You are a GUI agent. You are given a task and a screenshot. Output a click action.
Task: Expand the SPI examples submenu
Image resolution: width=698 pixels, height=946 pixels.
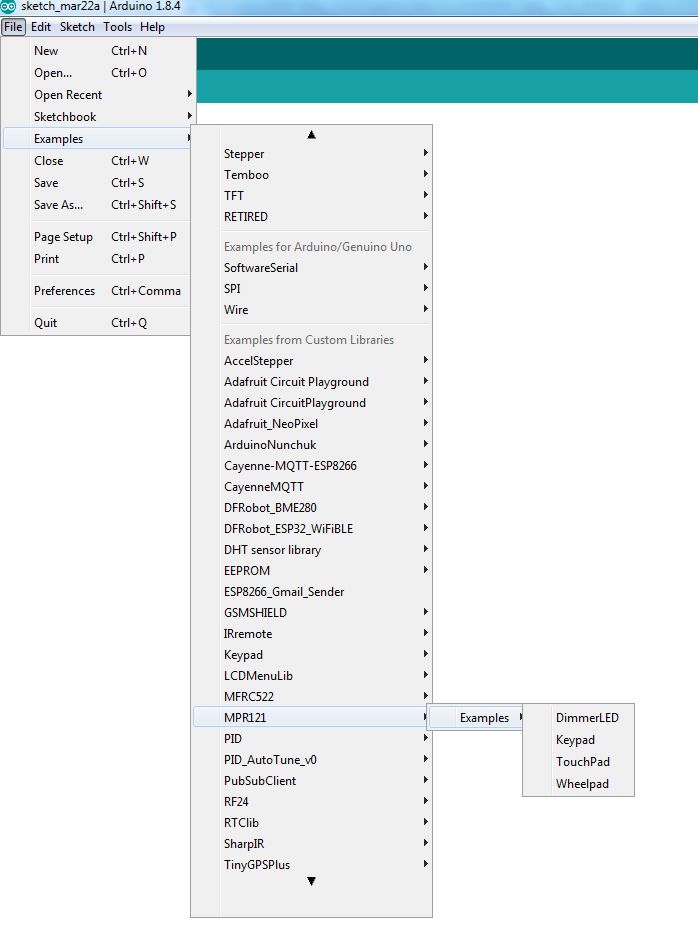coord(311,288)
